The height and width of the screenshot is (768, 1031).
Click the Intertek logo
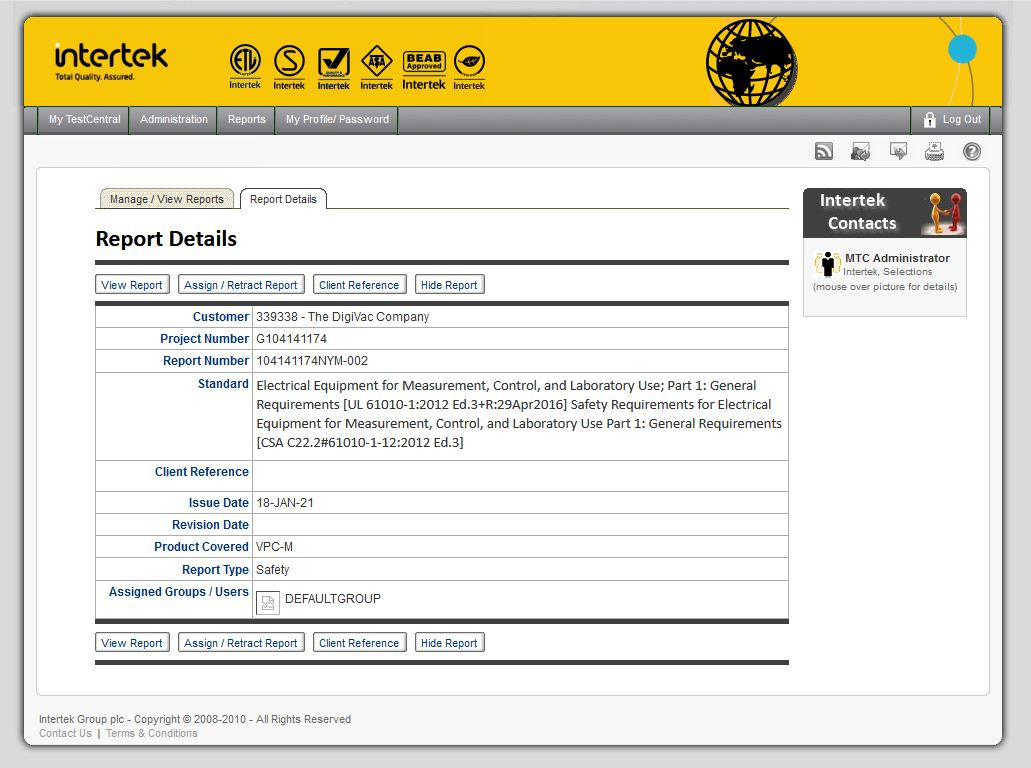tap(111, 61)
